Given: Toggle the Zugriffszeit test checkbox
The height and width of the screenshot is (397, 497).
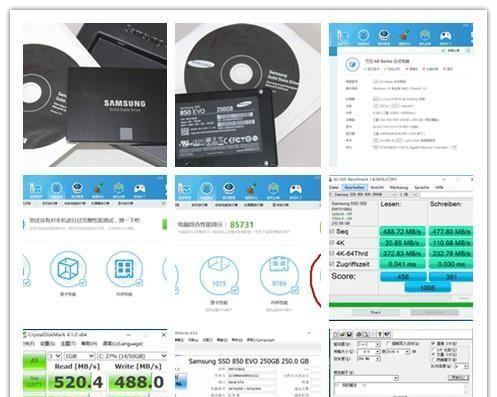Looking at the screenshot, I should (x=332, y=264).
